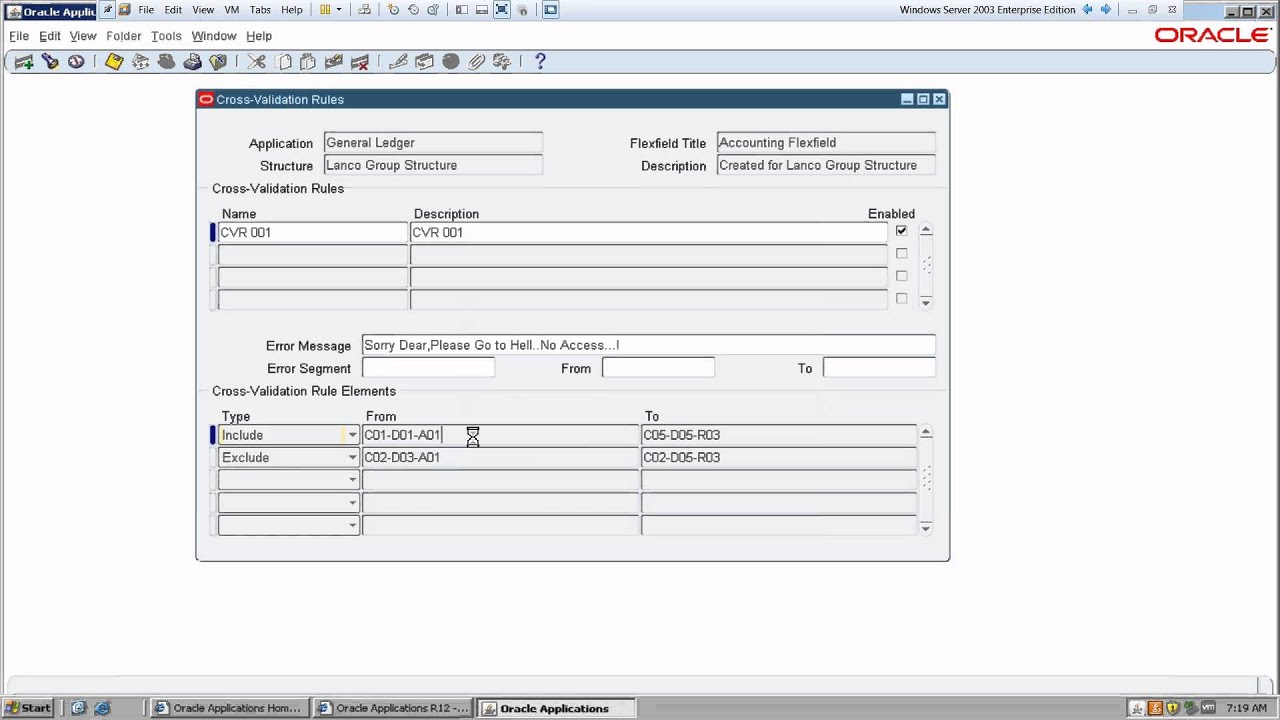Open the Tools menu

(166, 36)
